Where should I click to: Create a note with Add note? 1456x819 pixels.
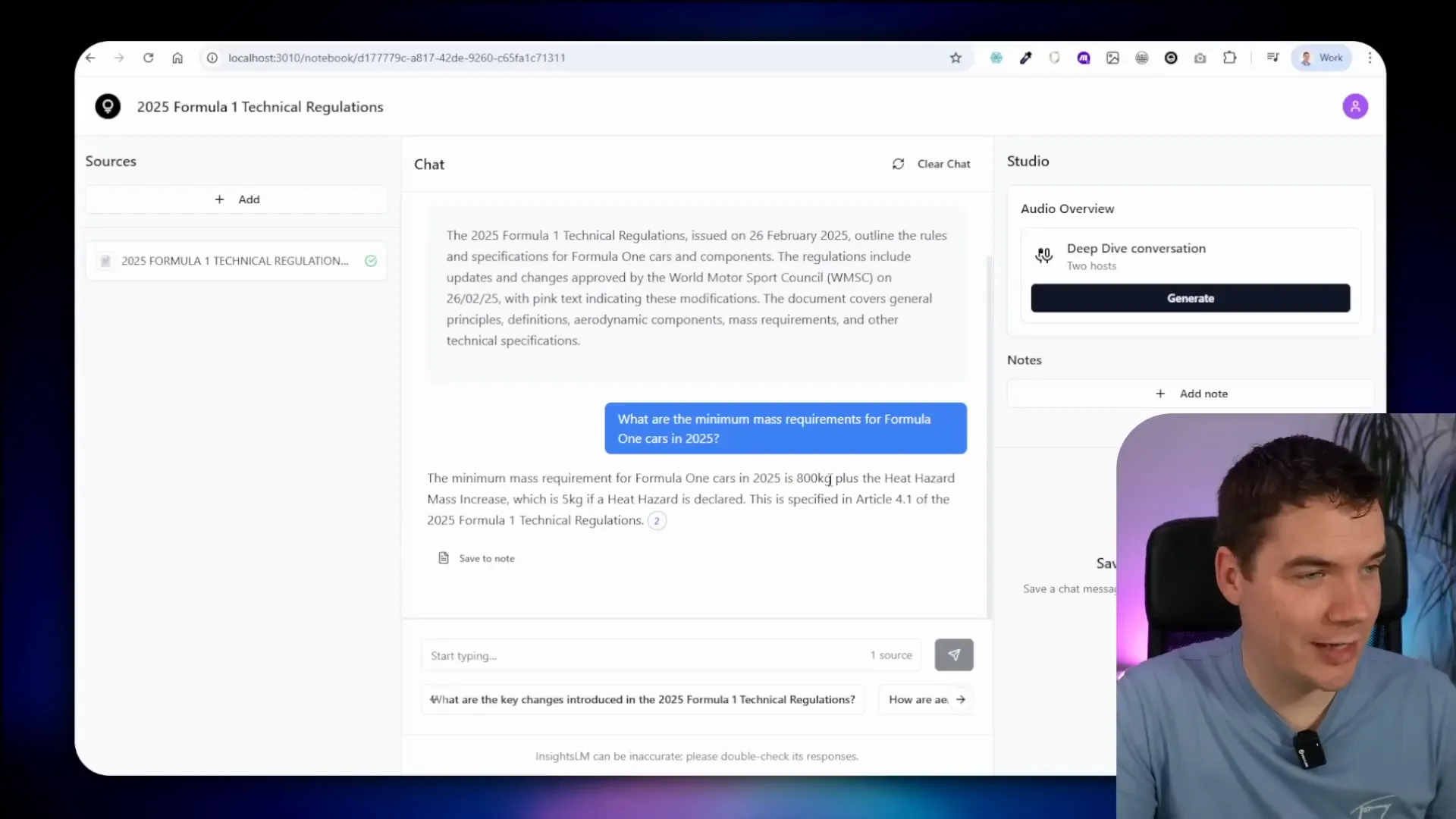(x=1191, y=394)
